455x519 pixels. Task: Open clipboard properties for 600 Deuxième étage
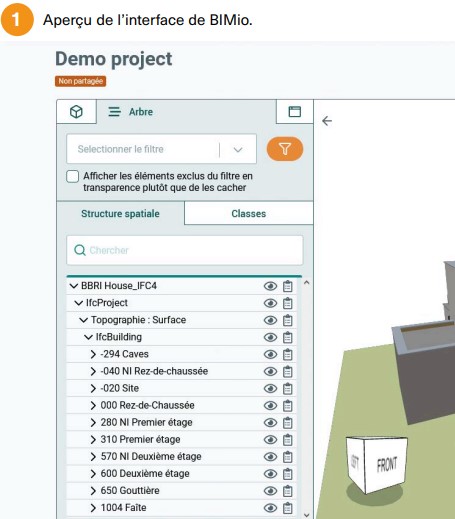coord(288,474)
